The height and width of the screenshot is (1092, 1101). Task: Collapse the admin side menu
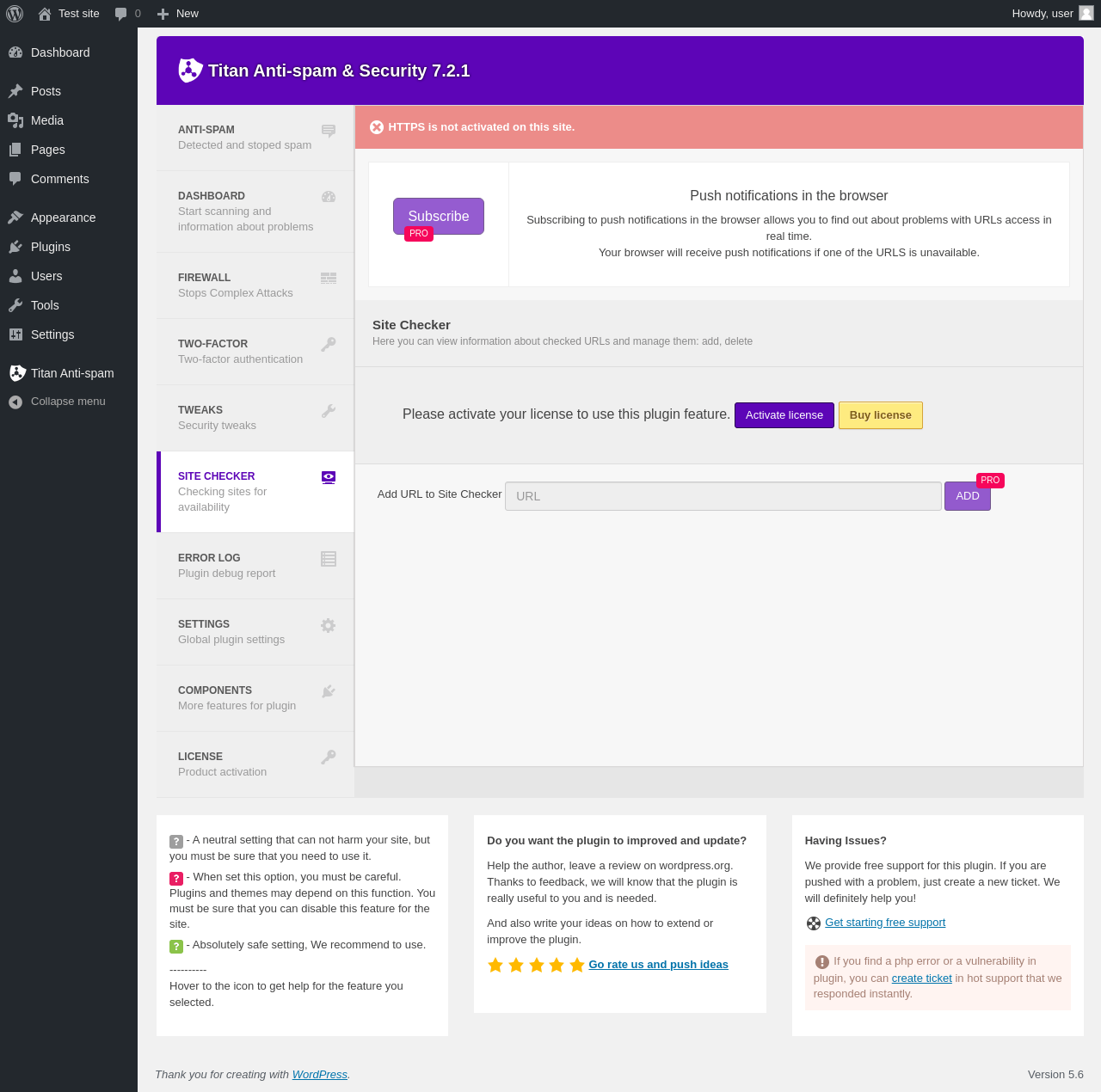coord(69,402)
